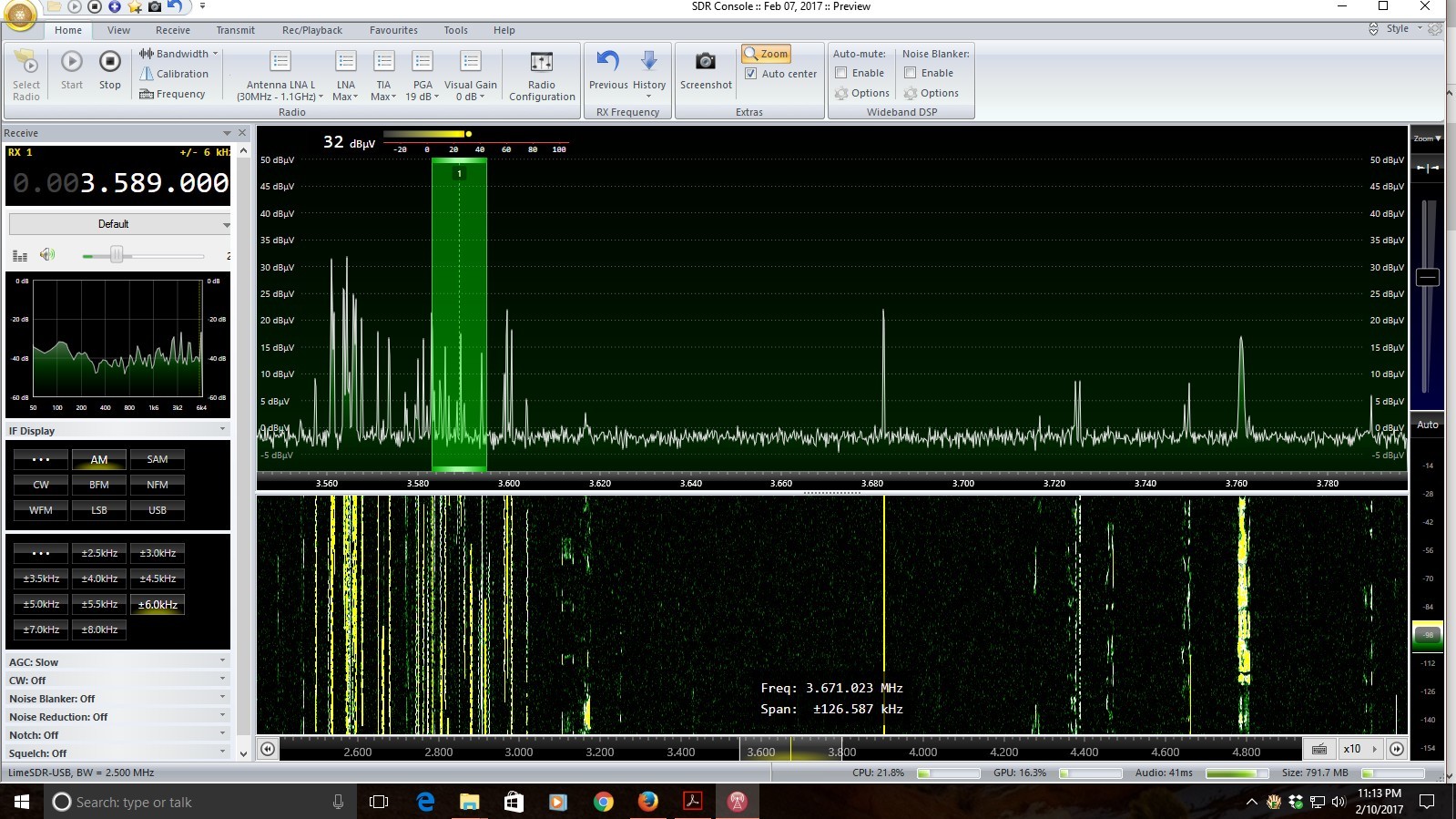1456x819 pixels.
Task: Set filter bandwidth to ±3.0kHz
Action: 157,553
